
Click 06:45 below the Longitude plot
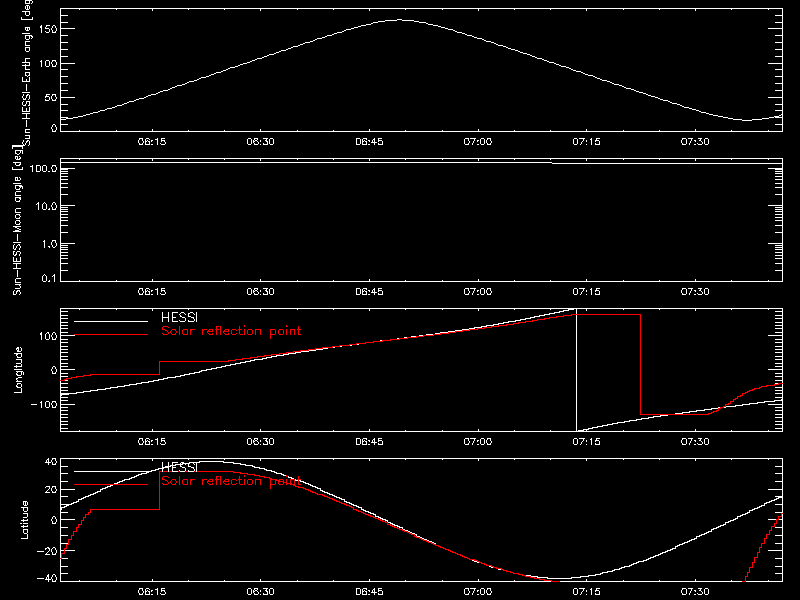click(x=369, y=442)
